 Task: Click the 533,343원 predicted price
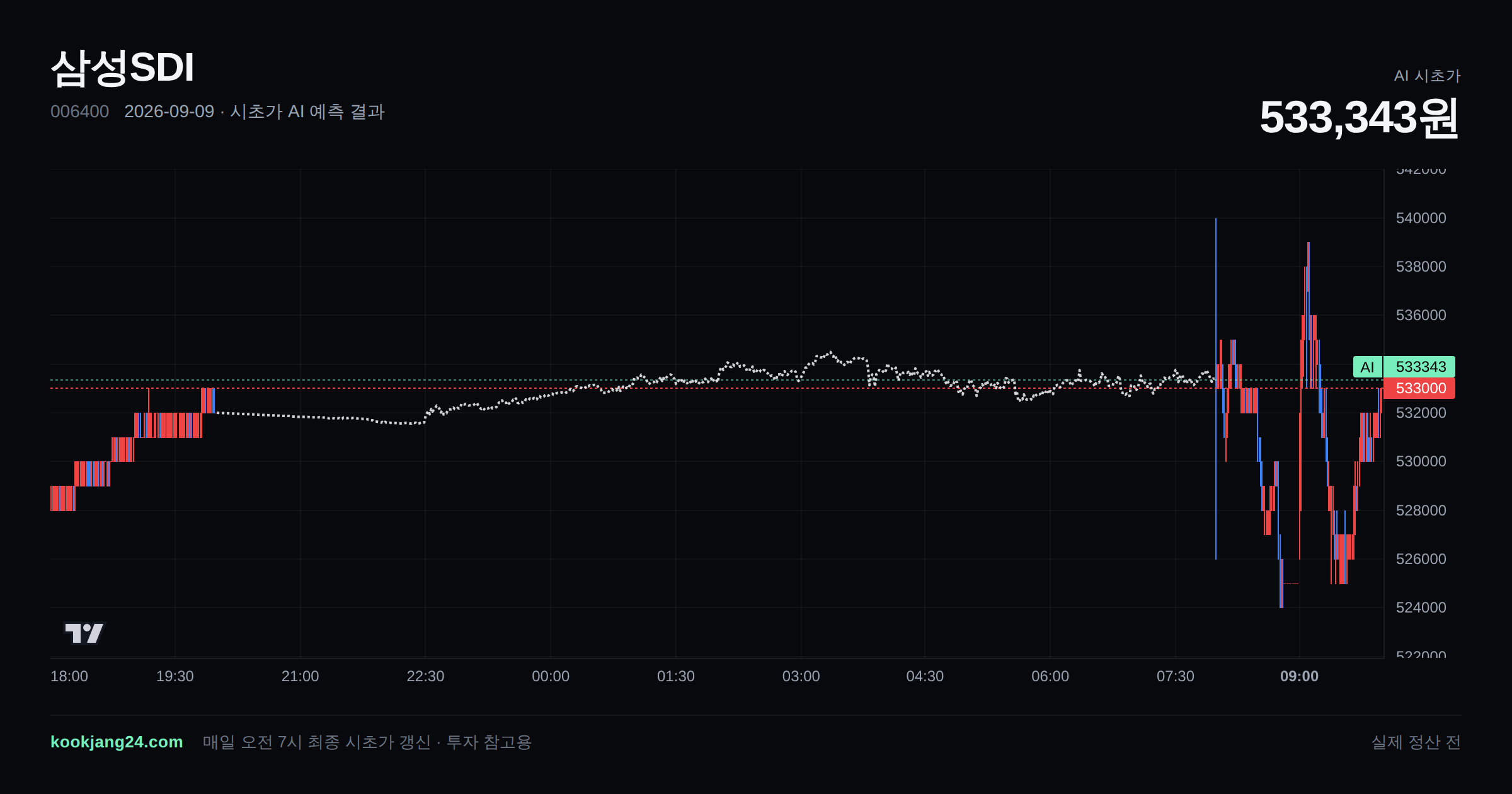click(1360, 118)
